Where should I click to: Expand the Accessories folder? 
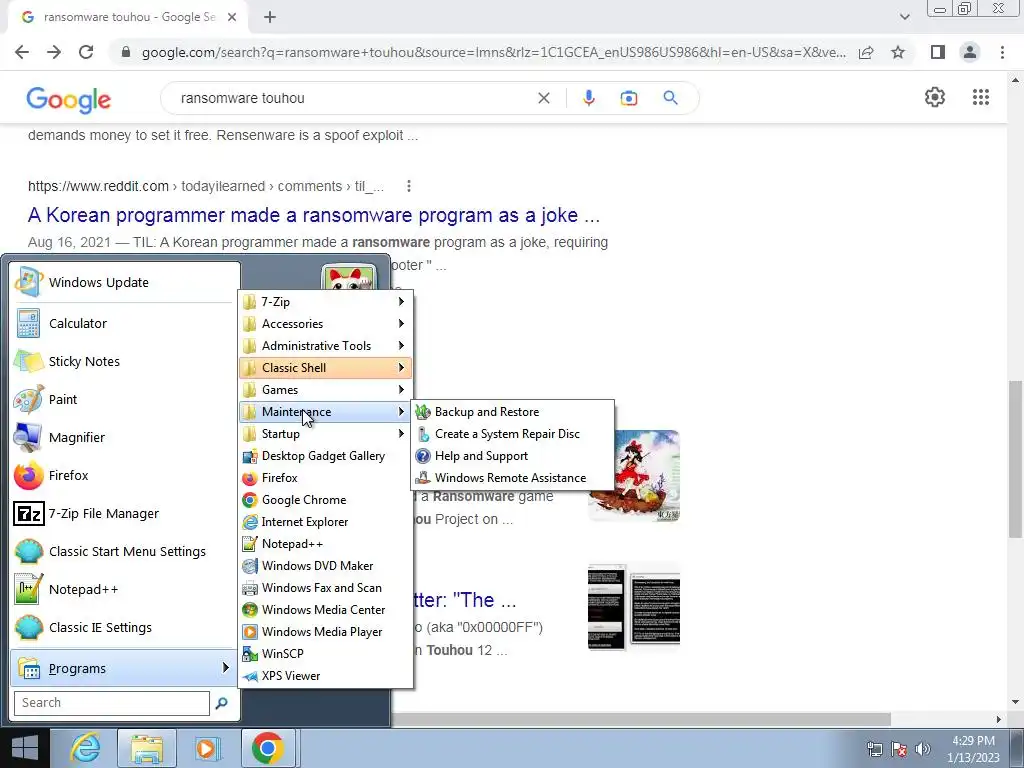[325, 324]
